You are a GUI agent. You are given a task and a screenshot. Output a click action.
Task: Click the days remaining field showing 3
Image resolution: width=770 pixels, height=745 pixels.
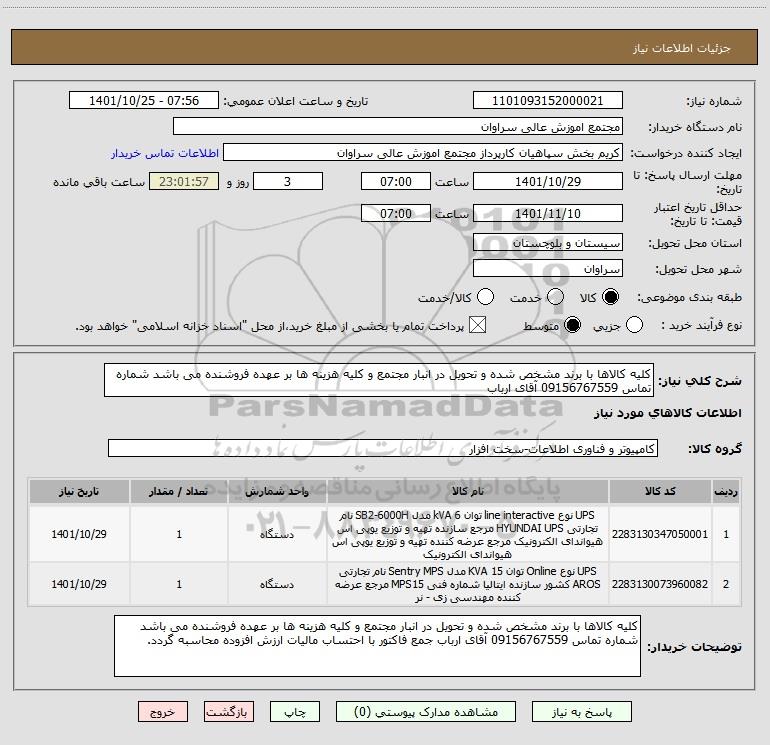click(288, 181)
